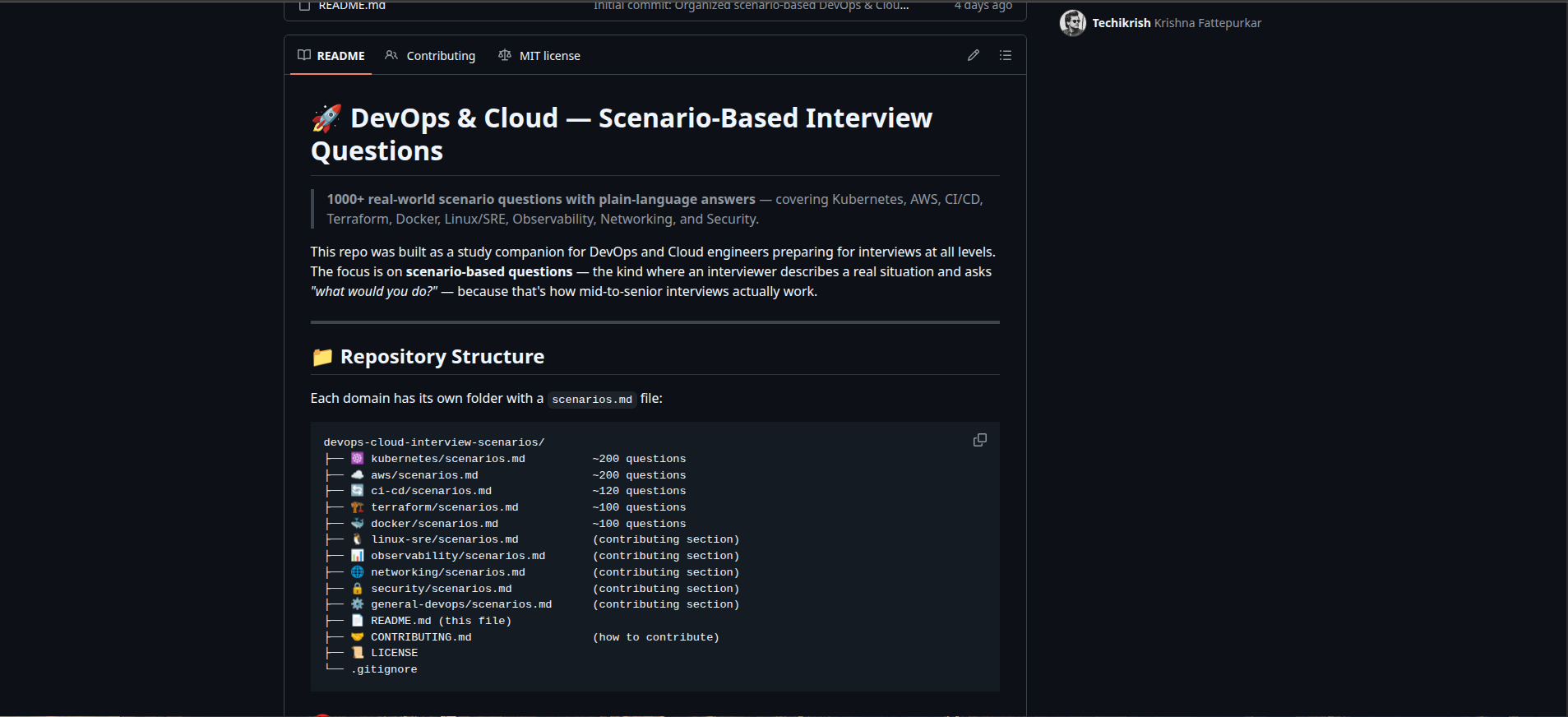The height and width of the screenshot is (717, 1568).
Task: Click the .gitignore line in tree
Action: coord(384,669)
